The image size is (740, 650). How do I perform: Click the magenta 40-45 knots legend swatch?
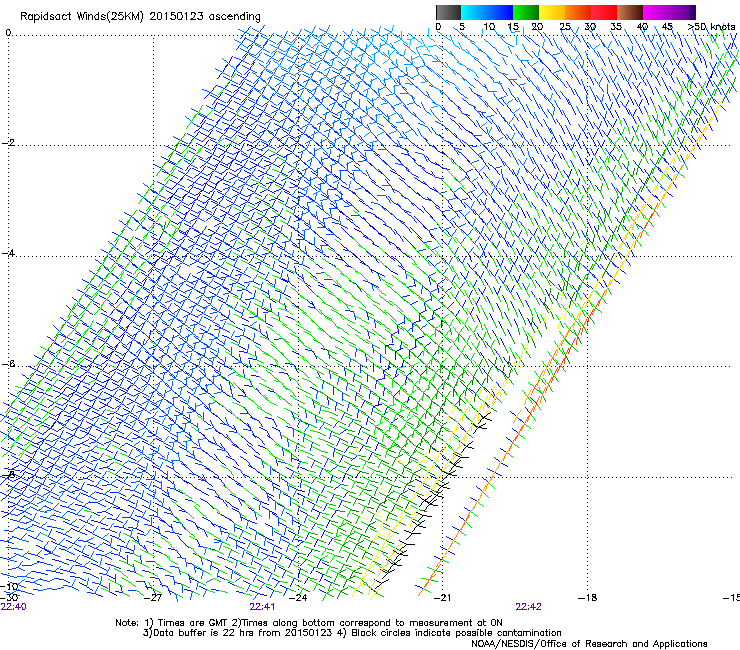click(x=656, y=12)
